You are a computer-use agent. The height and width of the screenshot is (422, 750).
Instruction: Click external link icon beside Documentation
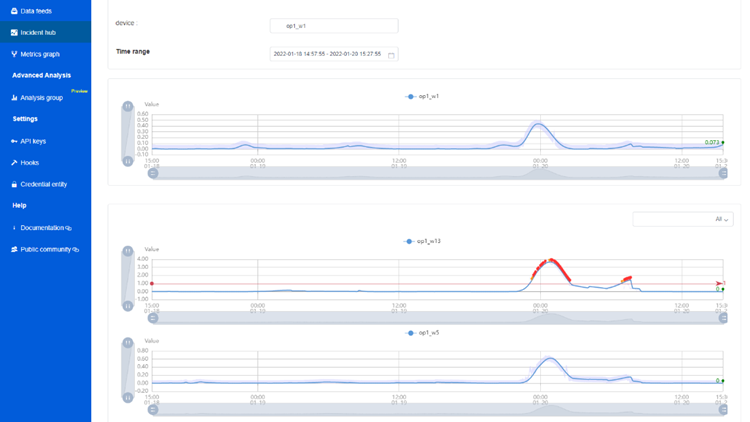click(68, 228)
